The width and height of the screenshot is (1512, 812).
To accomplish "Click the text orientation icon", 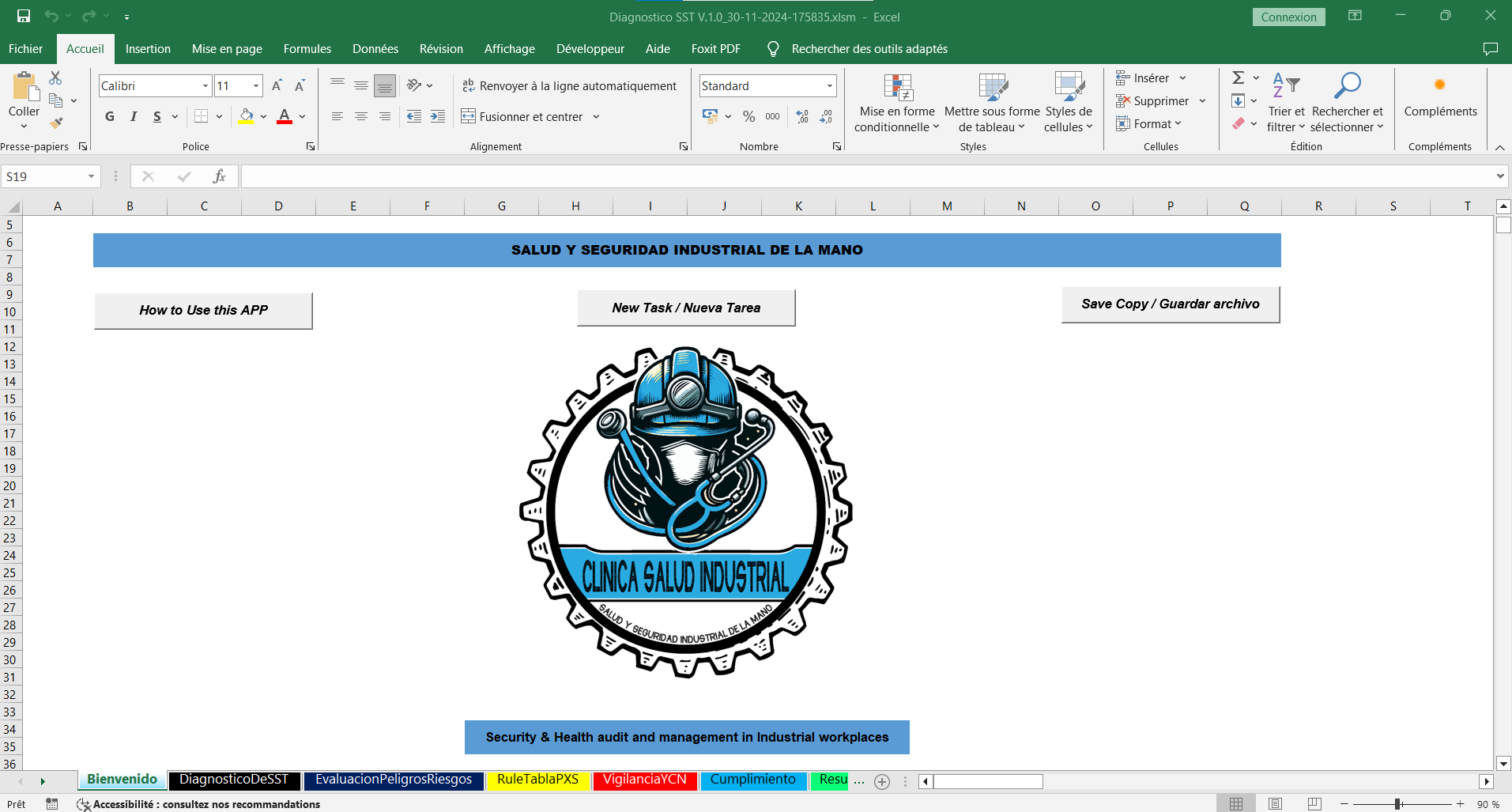I will tap(414, 85).
